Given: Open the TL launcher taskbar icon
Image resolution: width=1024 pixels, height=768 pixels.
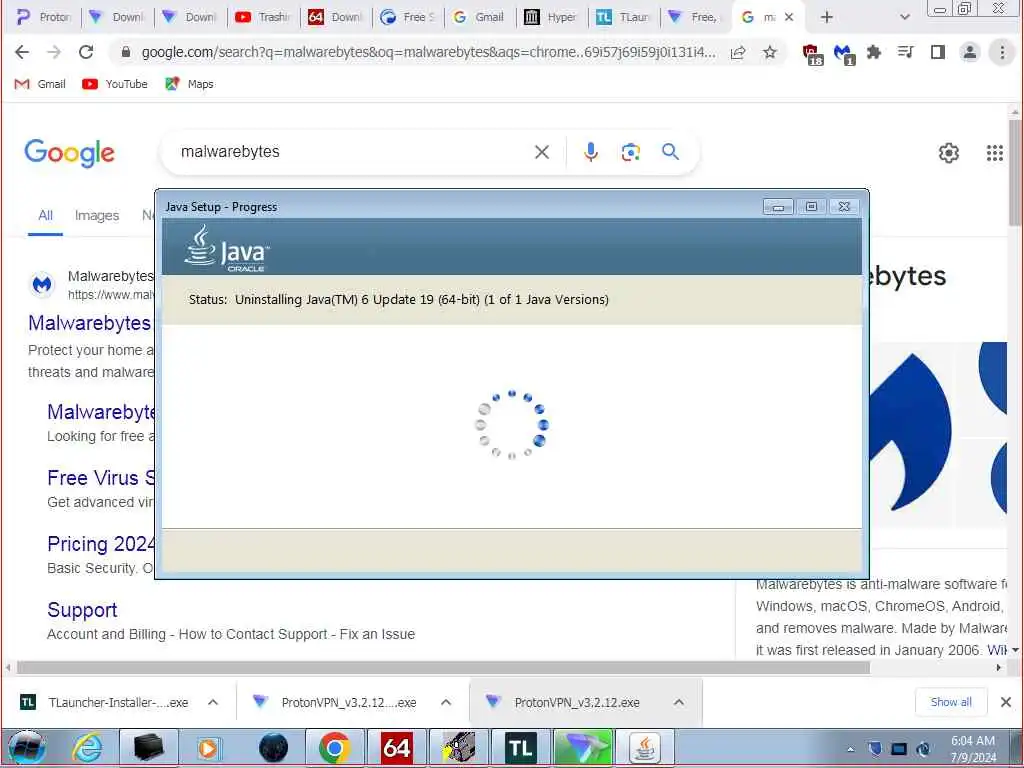Looking at the screenshot, I should (520, 748).
